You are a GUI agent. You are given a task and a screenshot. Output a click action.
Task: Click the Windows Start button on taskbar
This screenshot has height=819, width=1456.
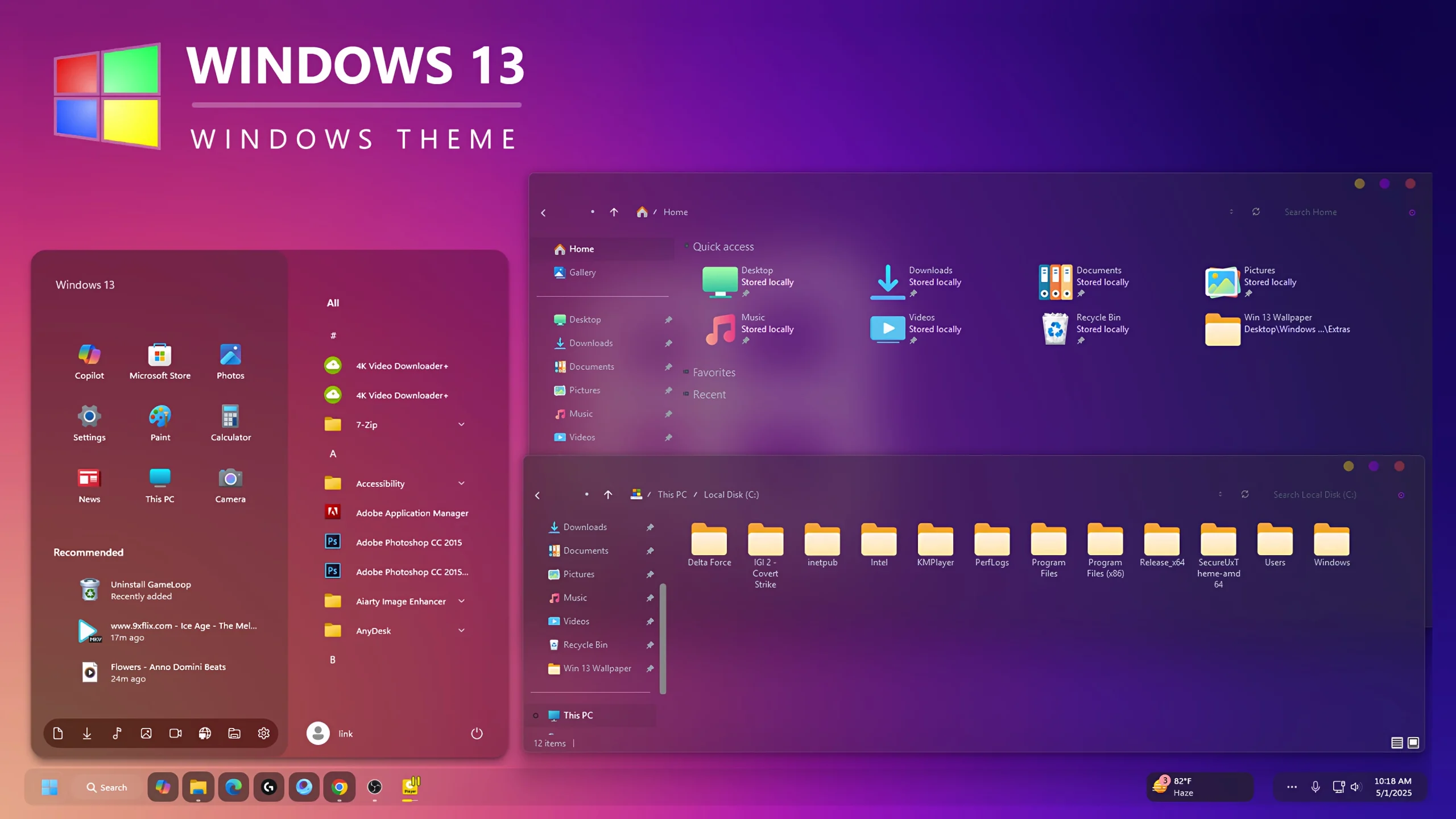pyautogui.click(x=49, y=787)
